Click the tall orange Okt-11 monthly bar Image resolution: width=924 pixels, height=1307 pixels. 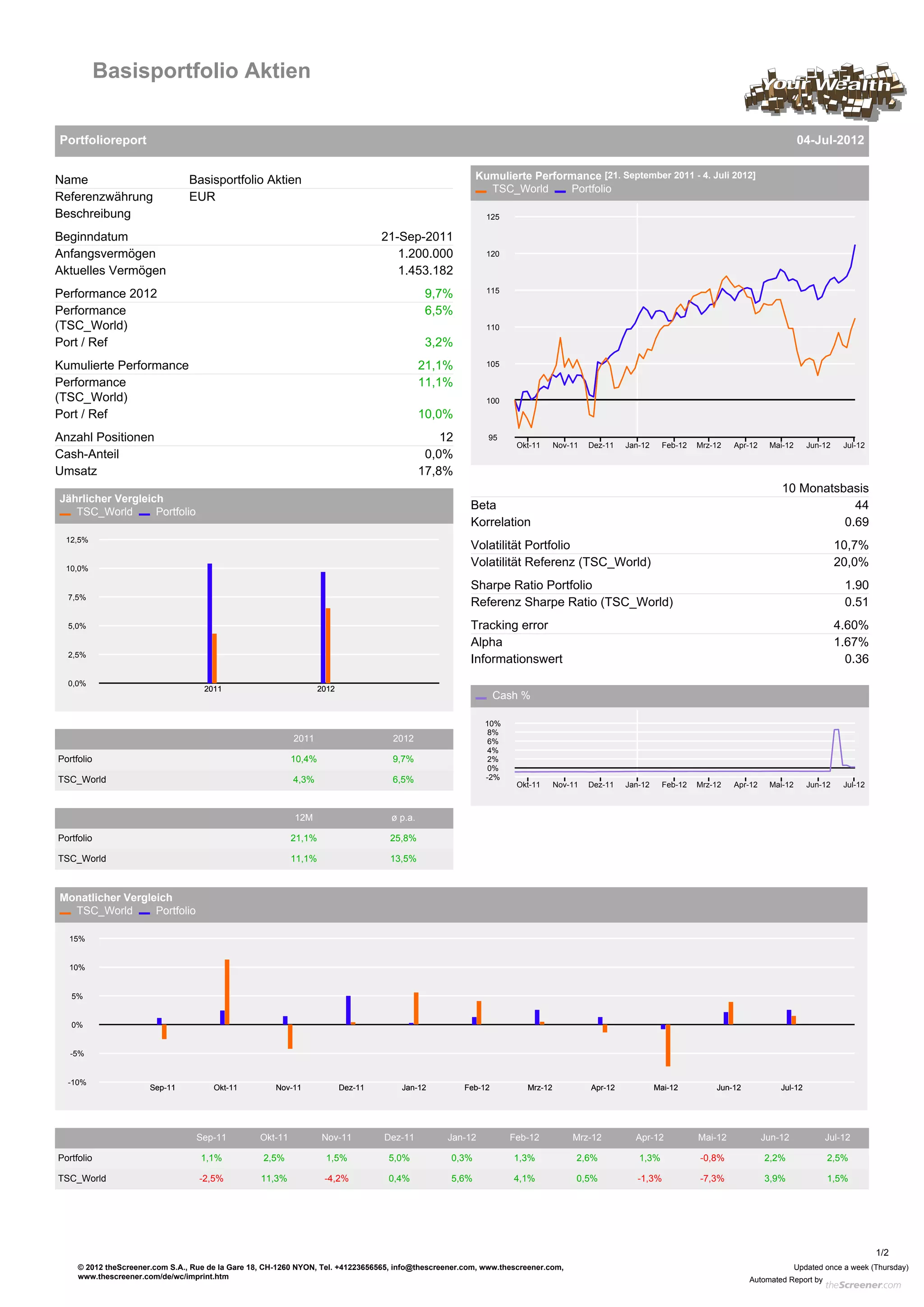[227, 992]
